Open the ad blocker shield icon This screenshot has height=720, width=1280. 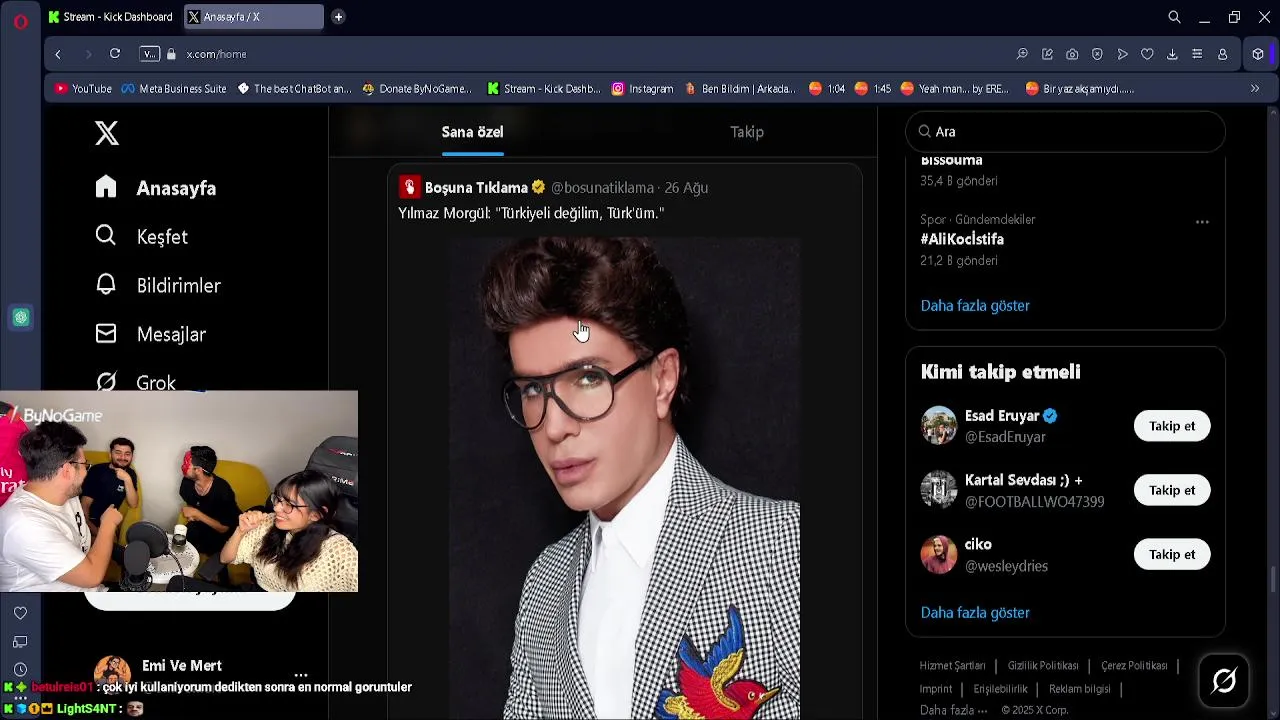point(1097,54)
